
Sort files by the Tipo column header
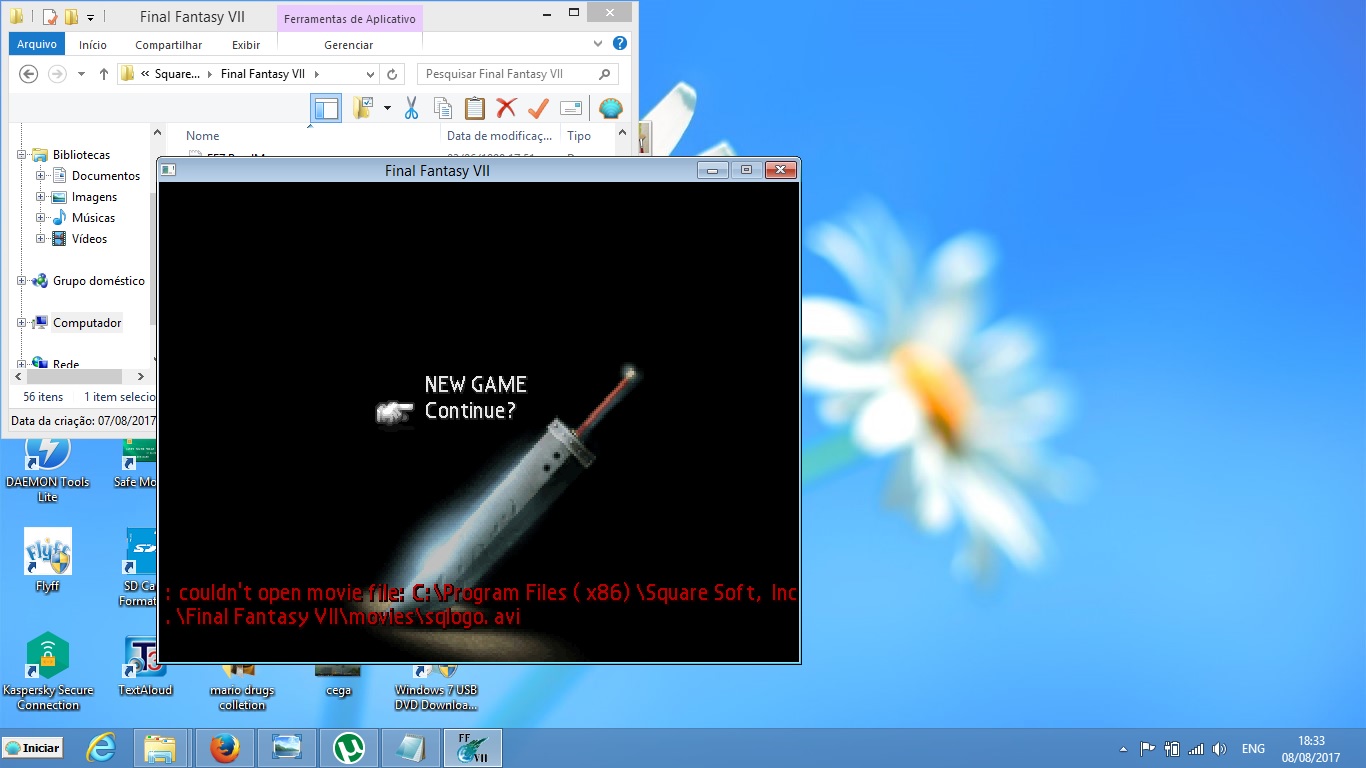(578, 136)
